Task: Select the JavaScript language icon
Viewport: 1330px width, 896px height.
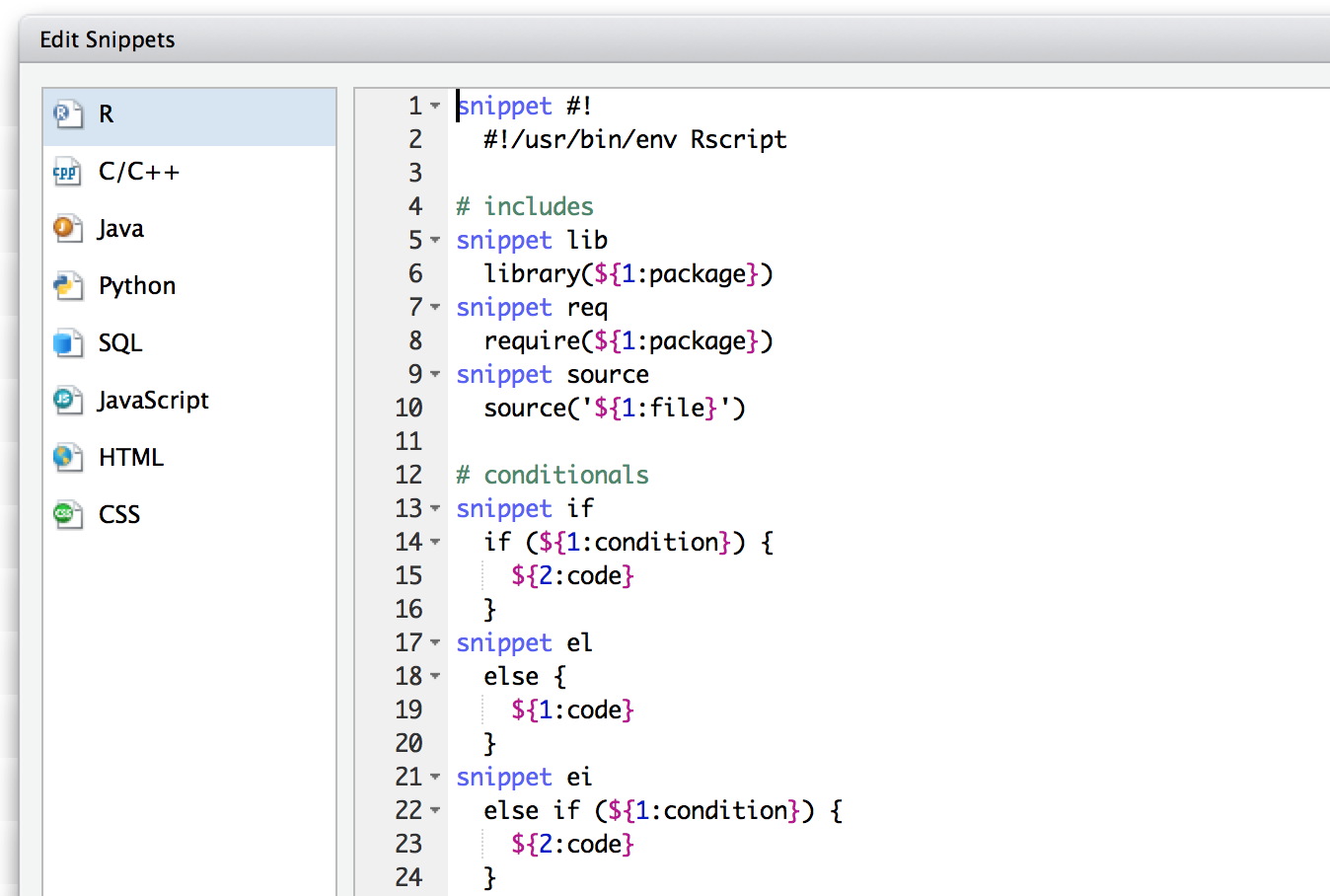Action: point(65,400)
